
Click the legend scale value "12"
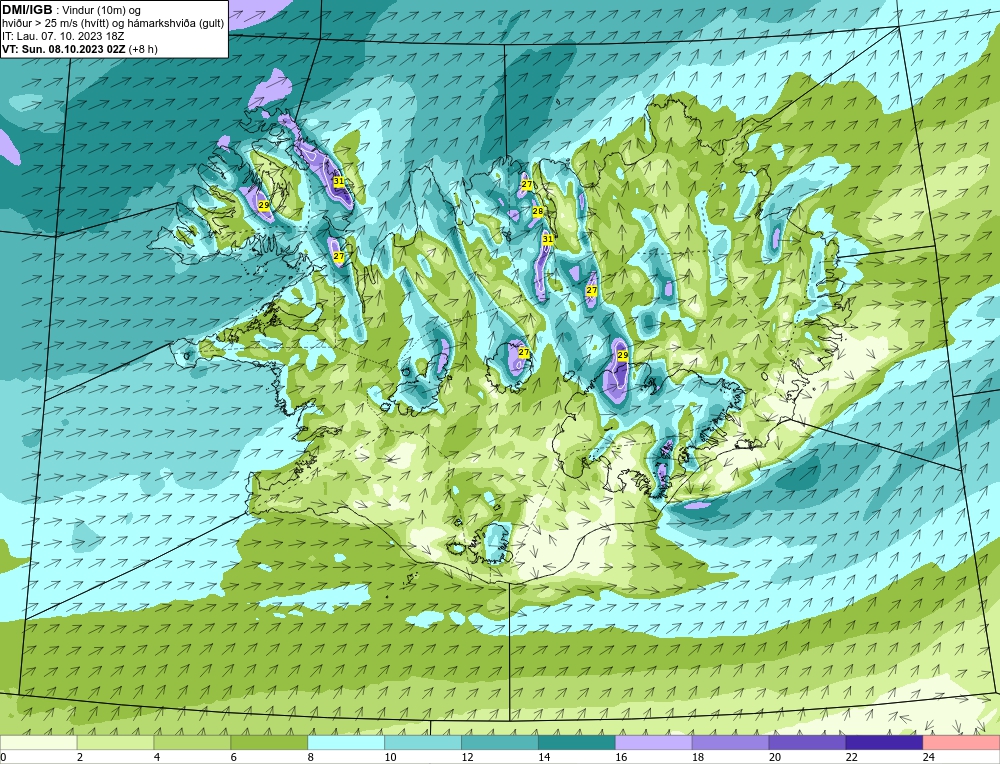click(467, 758)
